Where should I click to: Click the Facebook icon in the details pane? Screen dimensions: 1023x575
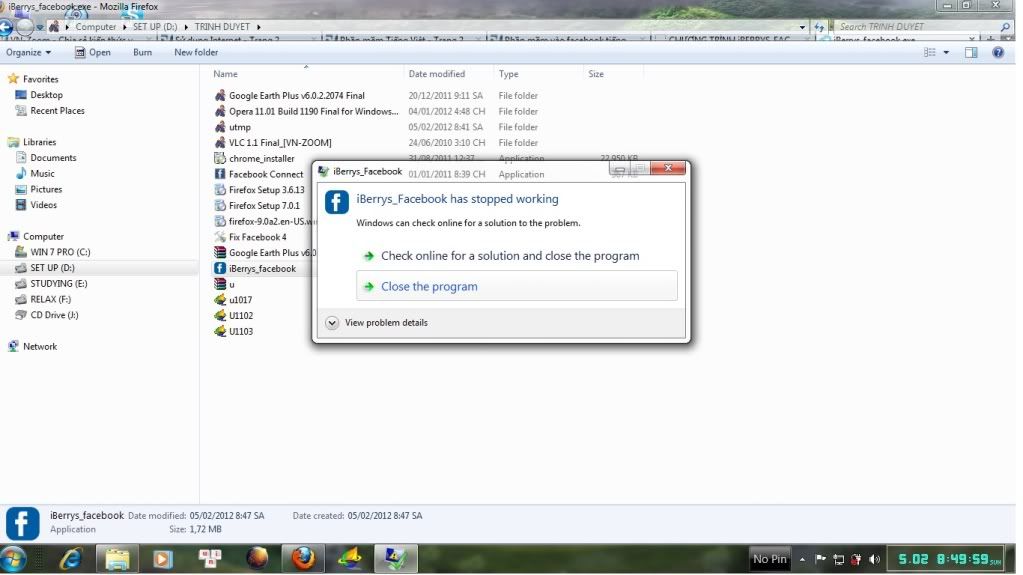[x=22, y=523]
